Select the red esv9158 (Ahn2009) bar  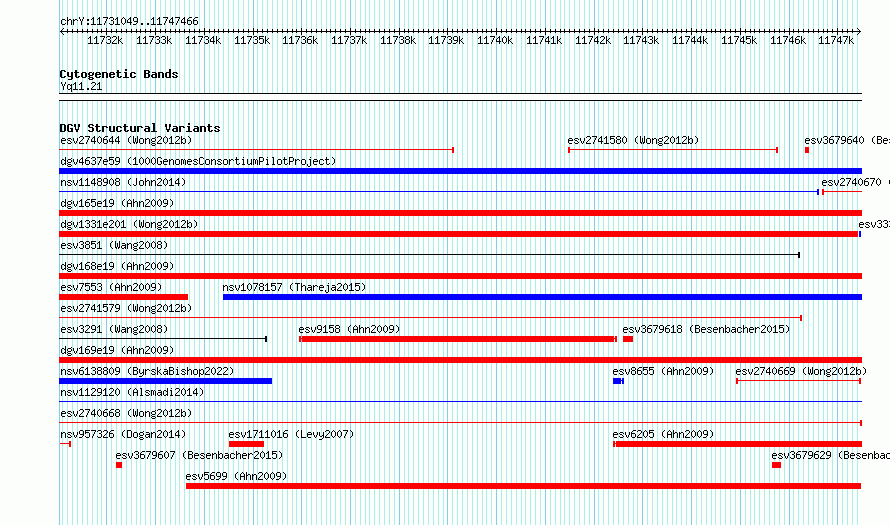tap(457, 339)
